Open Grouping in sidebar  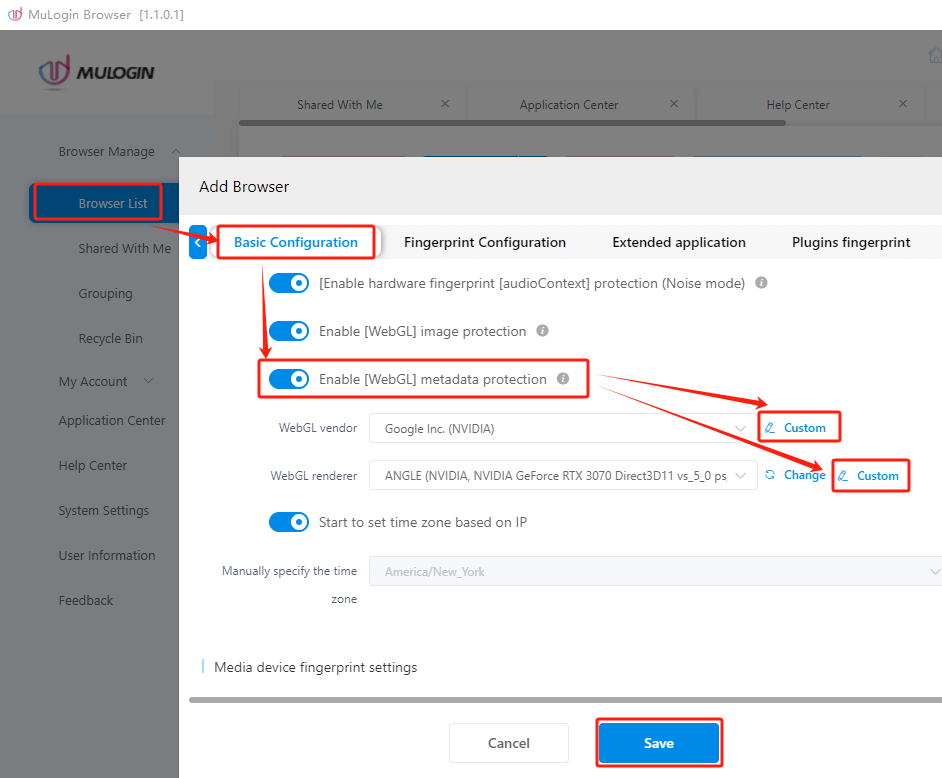(105, 293)
